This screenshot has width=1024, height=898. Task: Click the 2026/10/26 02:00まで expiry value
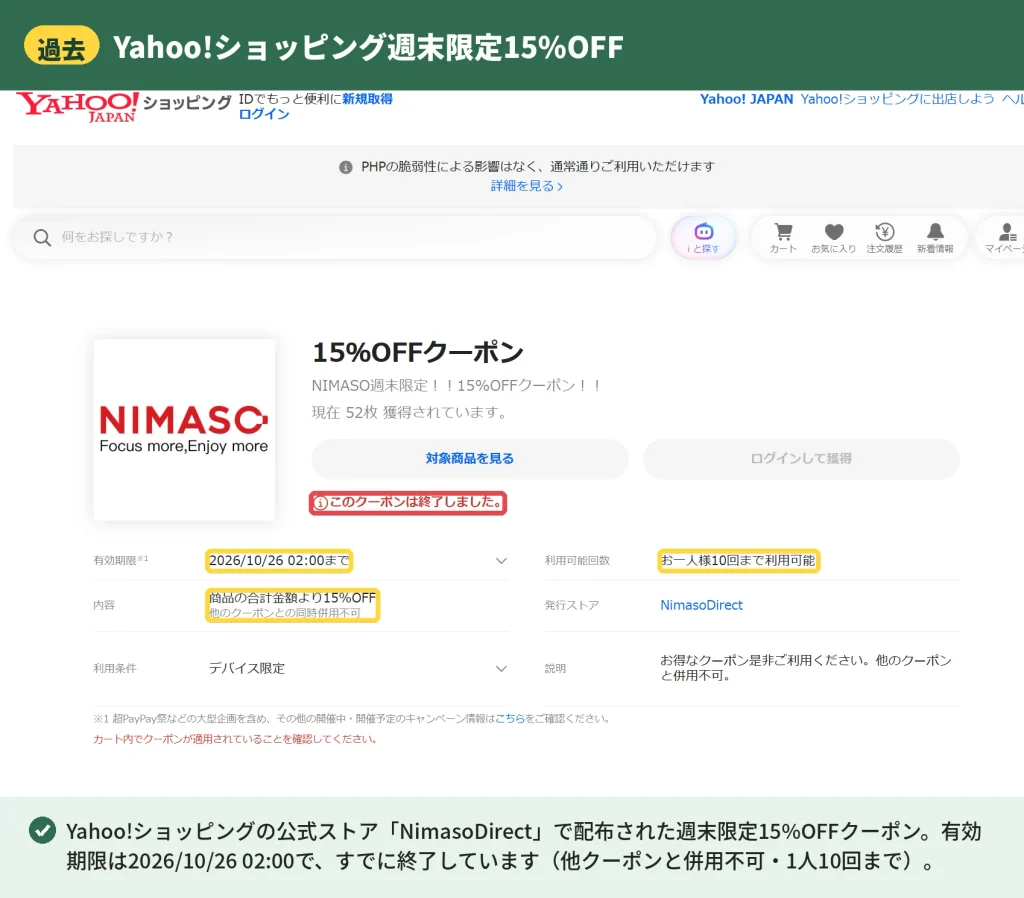pyautogui.click(x=280, y=561)
